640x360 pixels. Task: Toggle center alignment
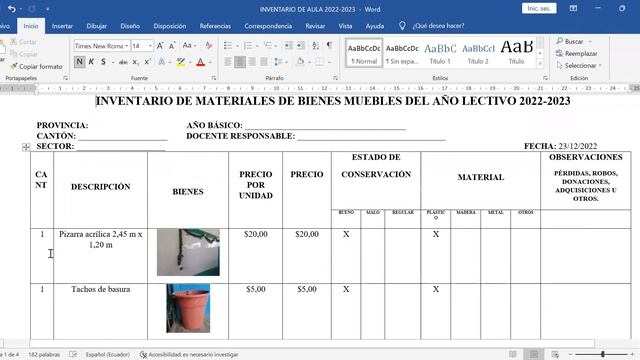tap(240, 62)
